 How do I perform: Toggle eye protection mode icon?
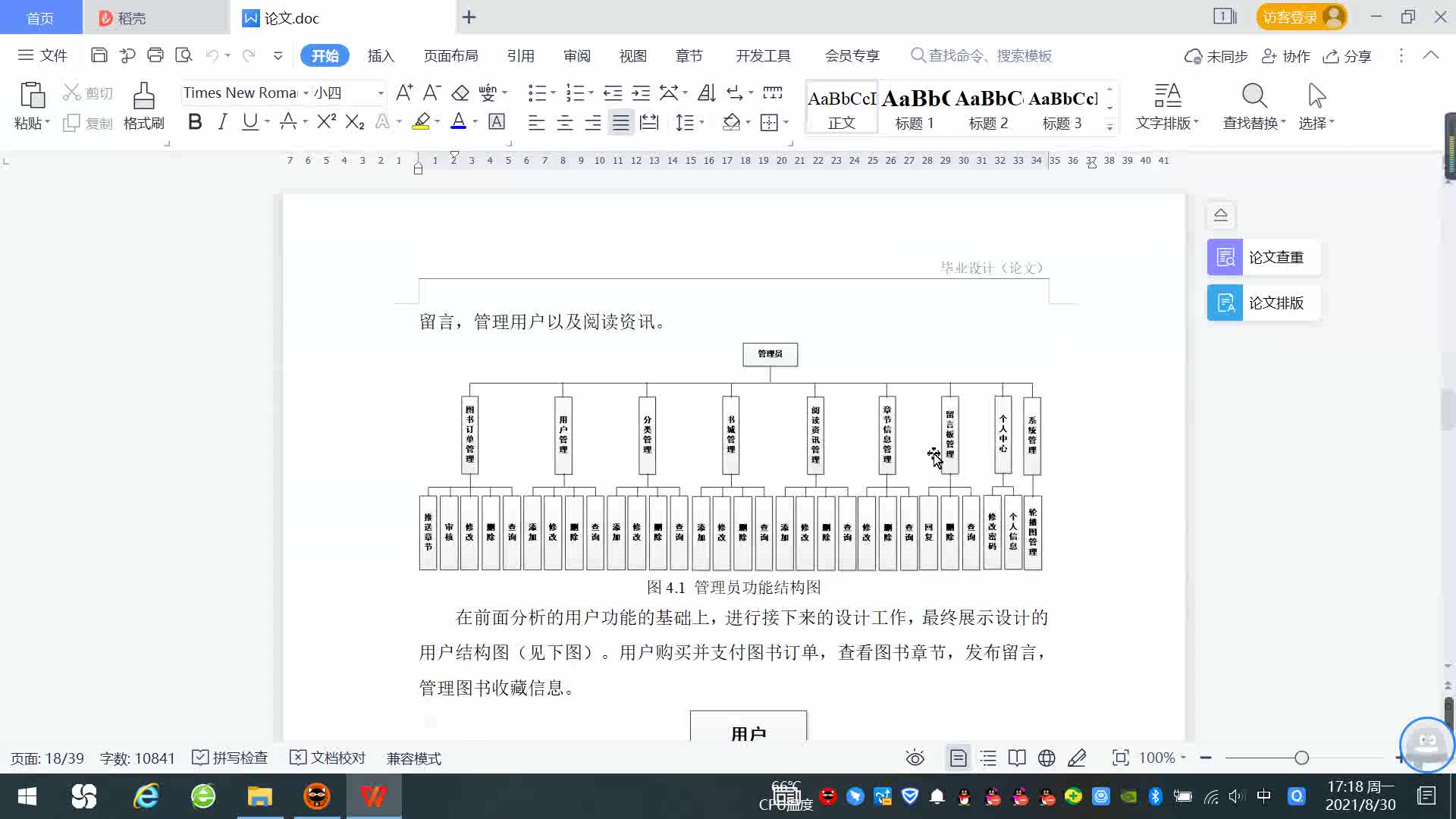click(x=915, y=758)
